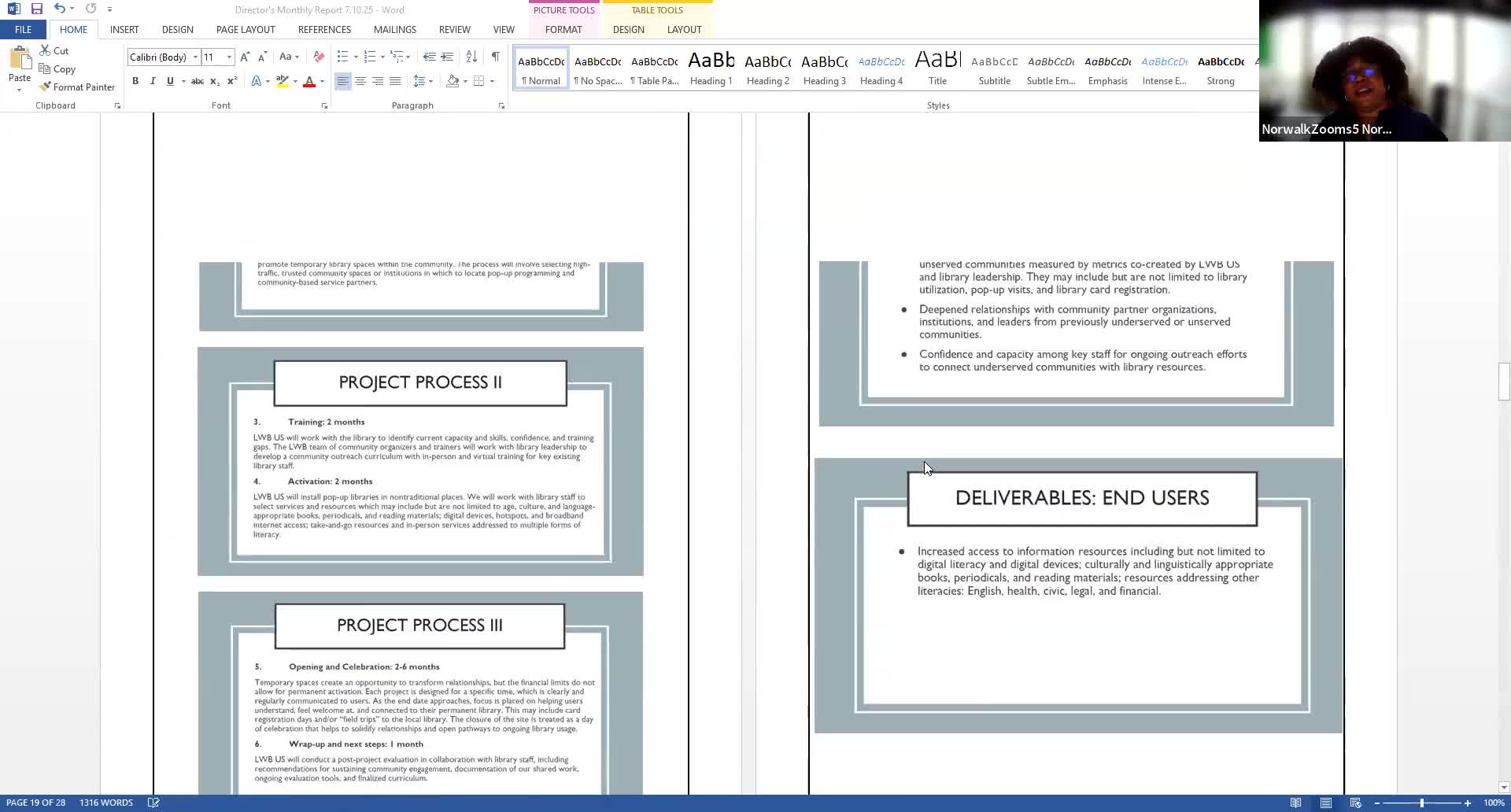The image size is (1511, 812).
Task: Toggle Show/Hide paragraph marks
Action: pyautogui.click(x=495, y=57)
